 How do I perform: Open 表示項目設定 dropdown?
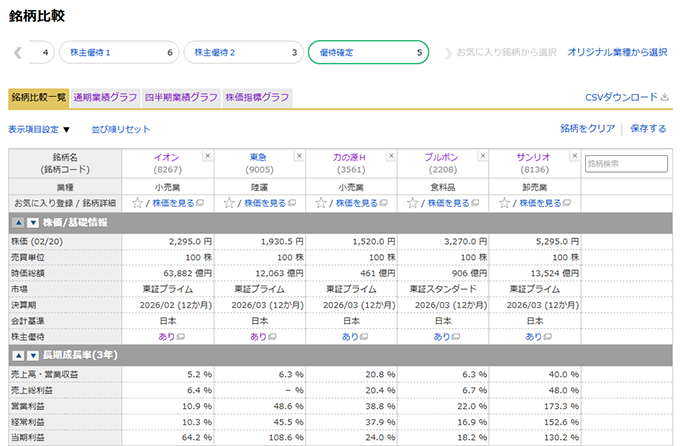tap(39, 129)
